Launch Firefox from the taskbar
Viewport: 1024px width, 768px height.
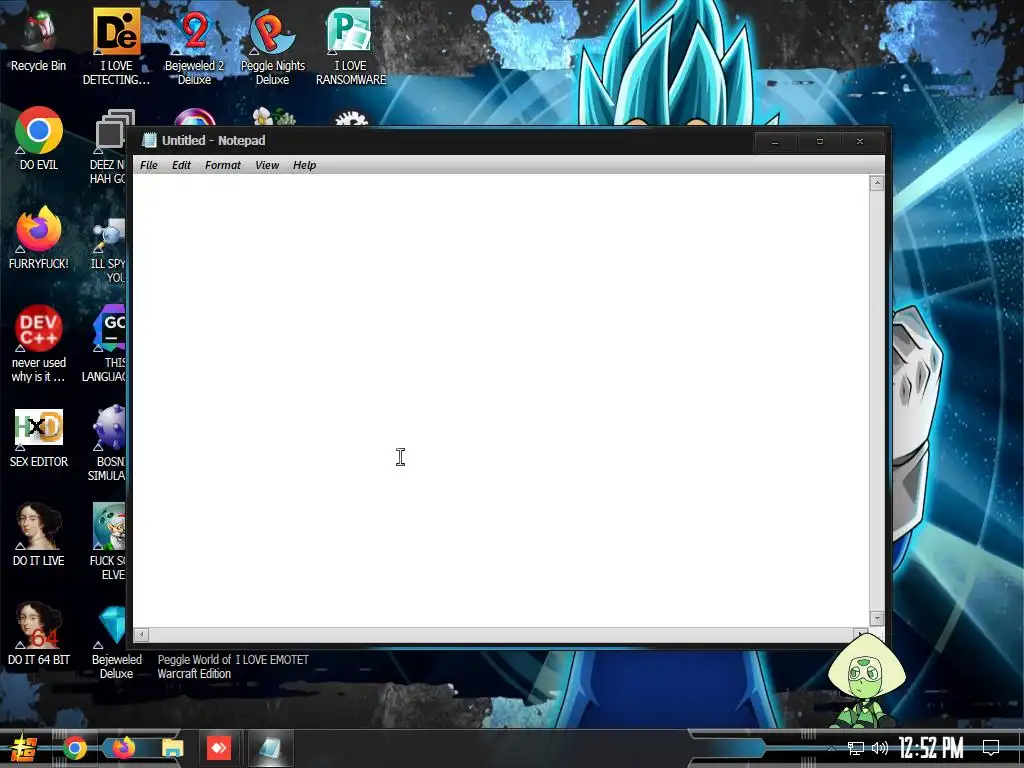click(x=123, y=748)
